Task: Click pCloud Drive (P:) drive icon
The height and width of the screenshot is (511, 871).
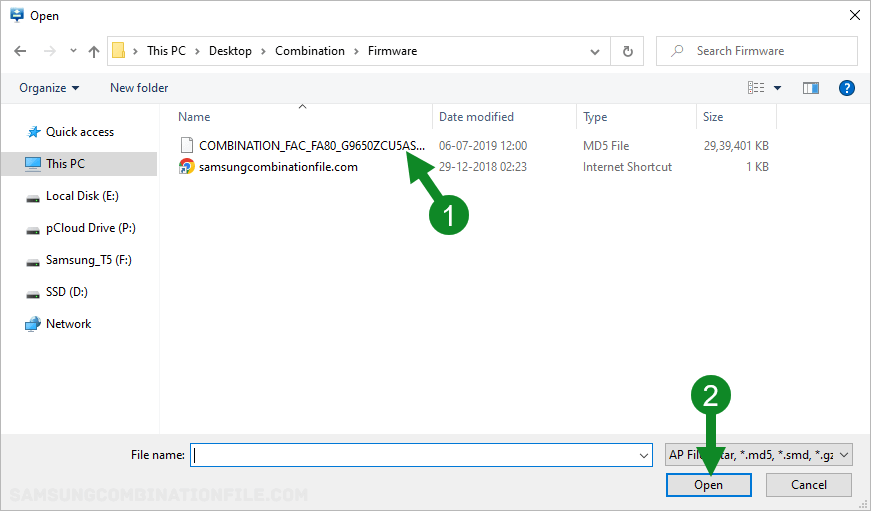Action: (33, 231)
